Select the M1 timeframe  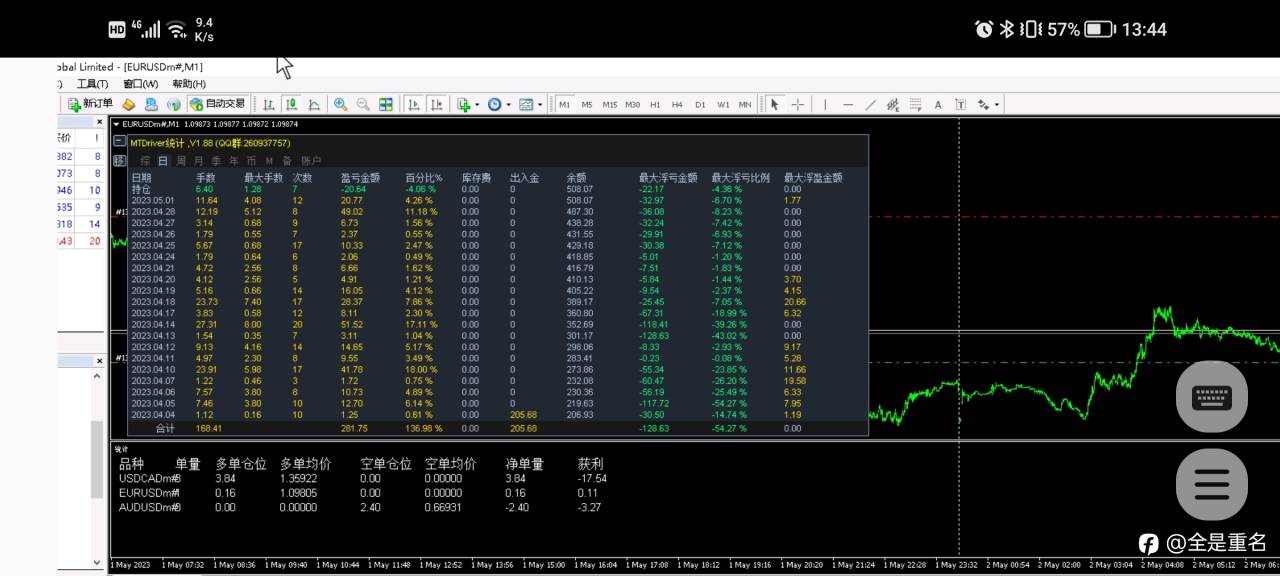564,104
